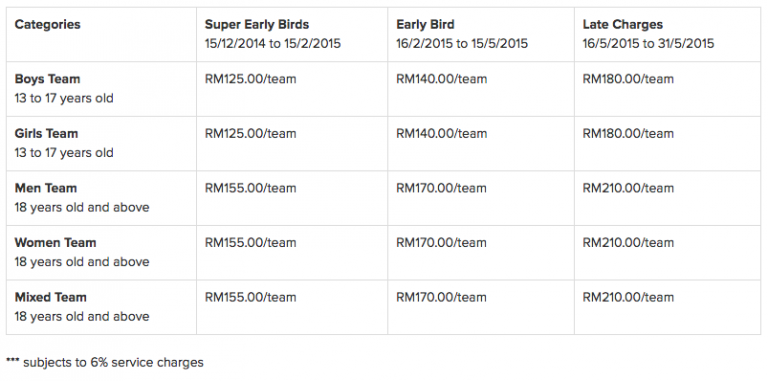The image size is (768, 381).
Task: Click the Boys Team category label
Action: coord(48,79)
